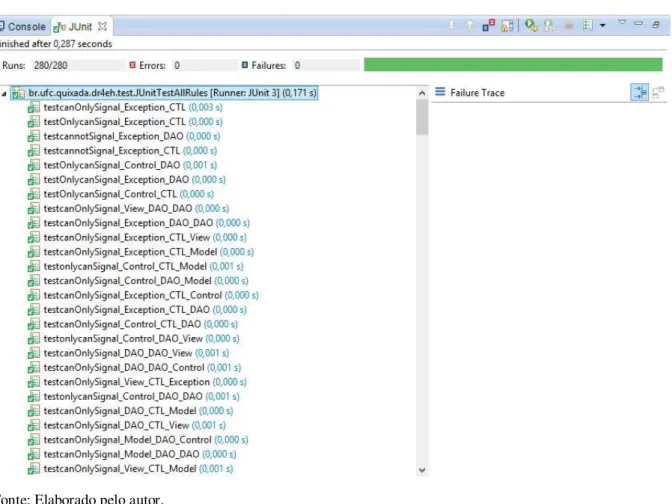Click the Previous Failed Test arrow icon

[470, 26]
